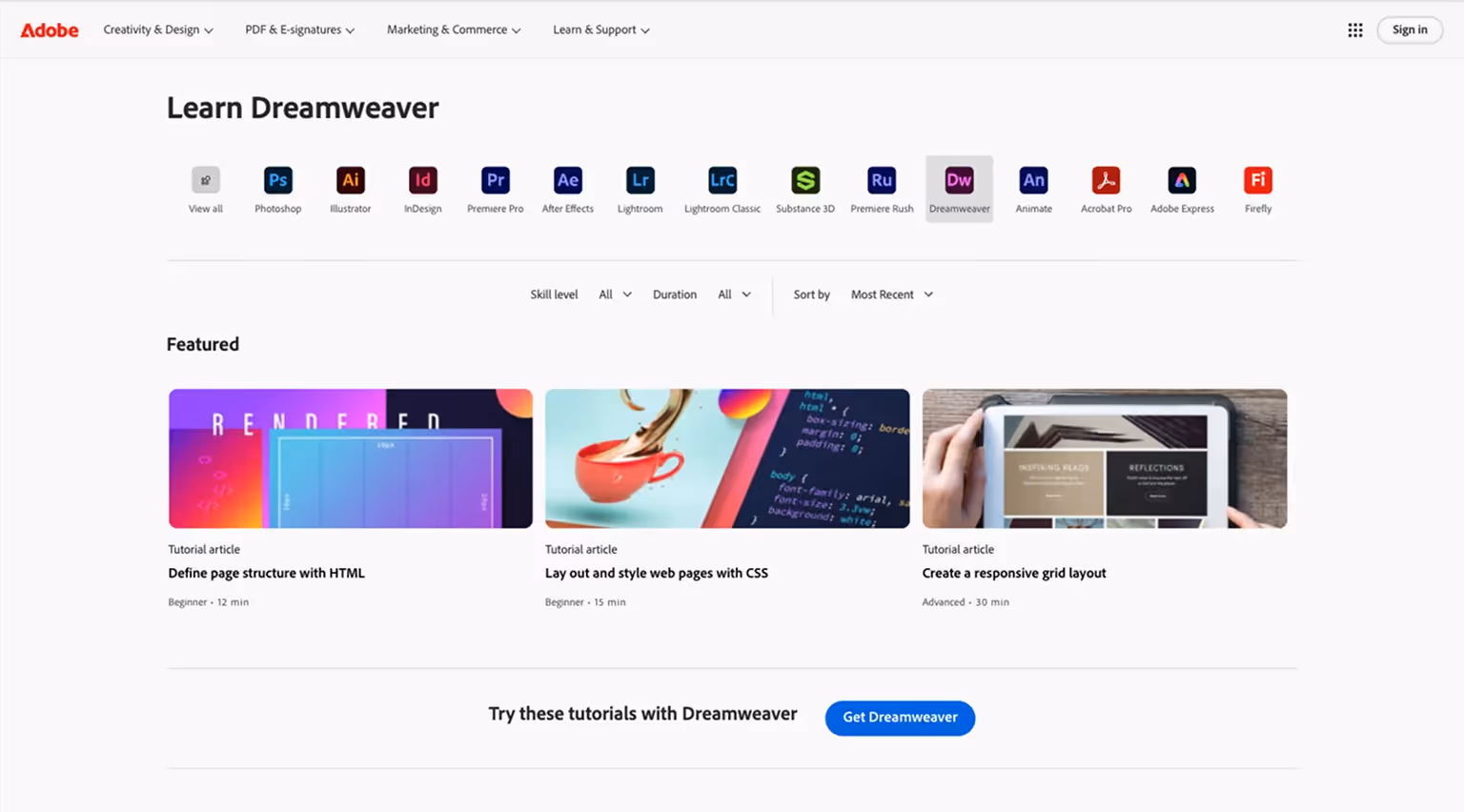Click the View all filter option

205,179
